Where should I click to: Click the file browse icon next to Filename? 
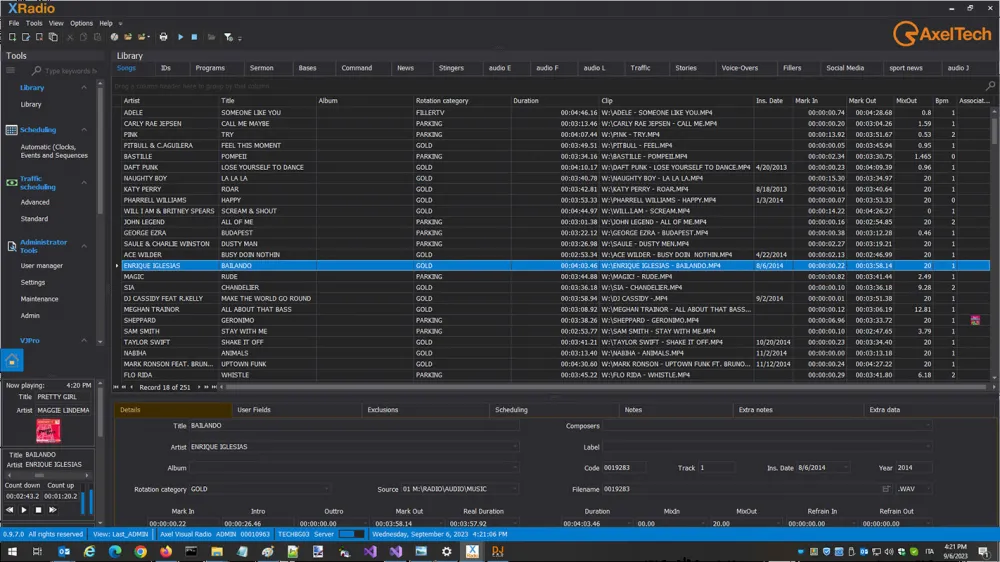coord(886,489)
